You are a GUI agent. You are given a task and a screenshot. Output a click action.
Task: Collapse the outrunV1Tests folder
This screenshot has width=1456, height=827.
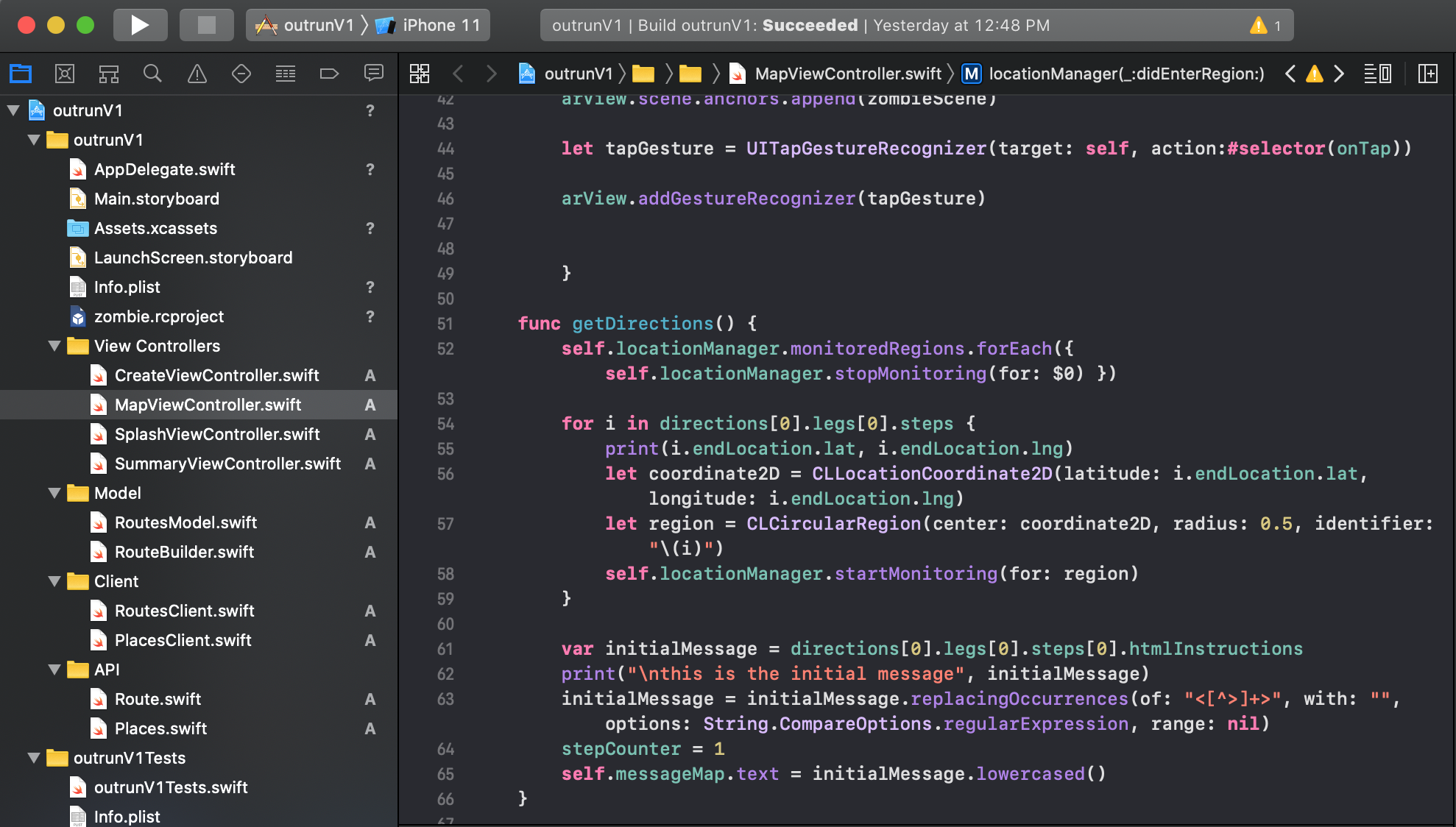[x=34, y=758]
